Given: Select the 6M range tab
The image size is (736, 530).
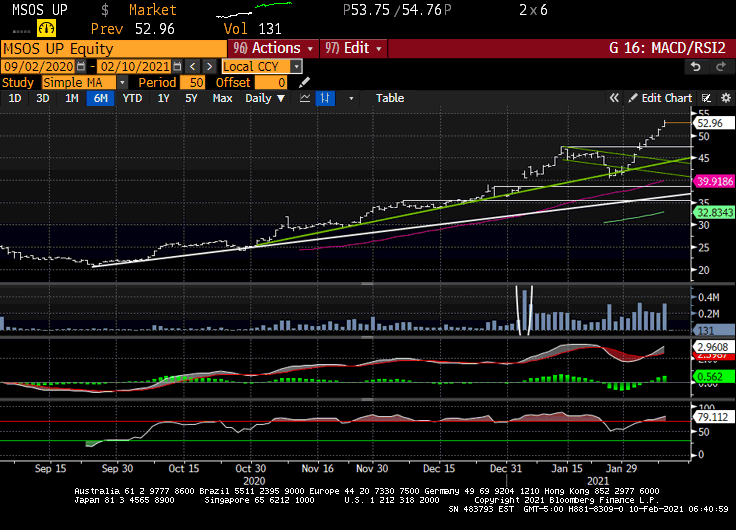Looking at the screenshot, I should pyautogui.click(x=100, y=98).
